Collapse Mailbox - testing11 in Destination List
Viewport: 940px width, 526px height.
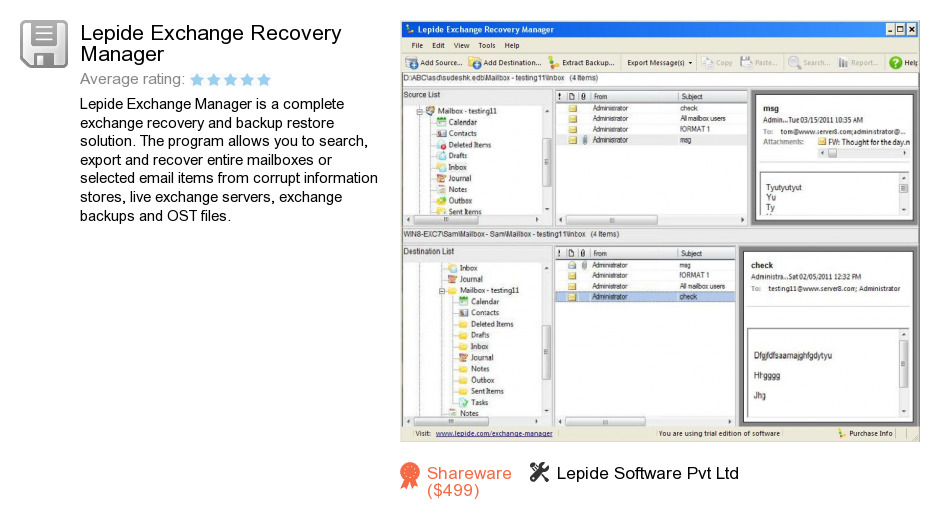point(442,290)
